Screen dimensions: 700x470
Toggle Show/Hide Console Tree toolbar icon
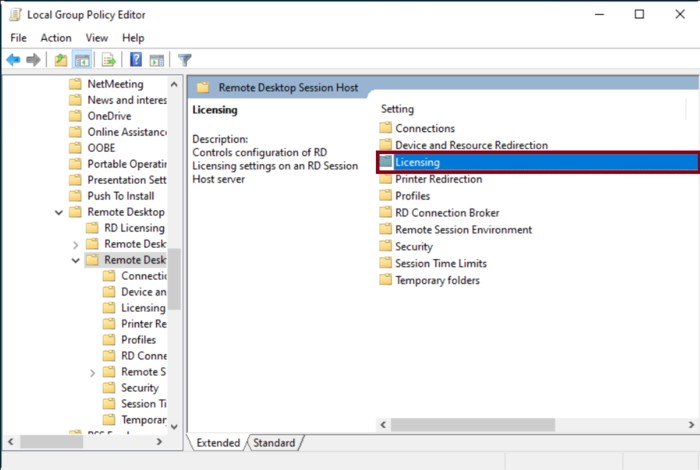pyautogui.click(x=81, y=60)
